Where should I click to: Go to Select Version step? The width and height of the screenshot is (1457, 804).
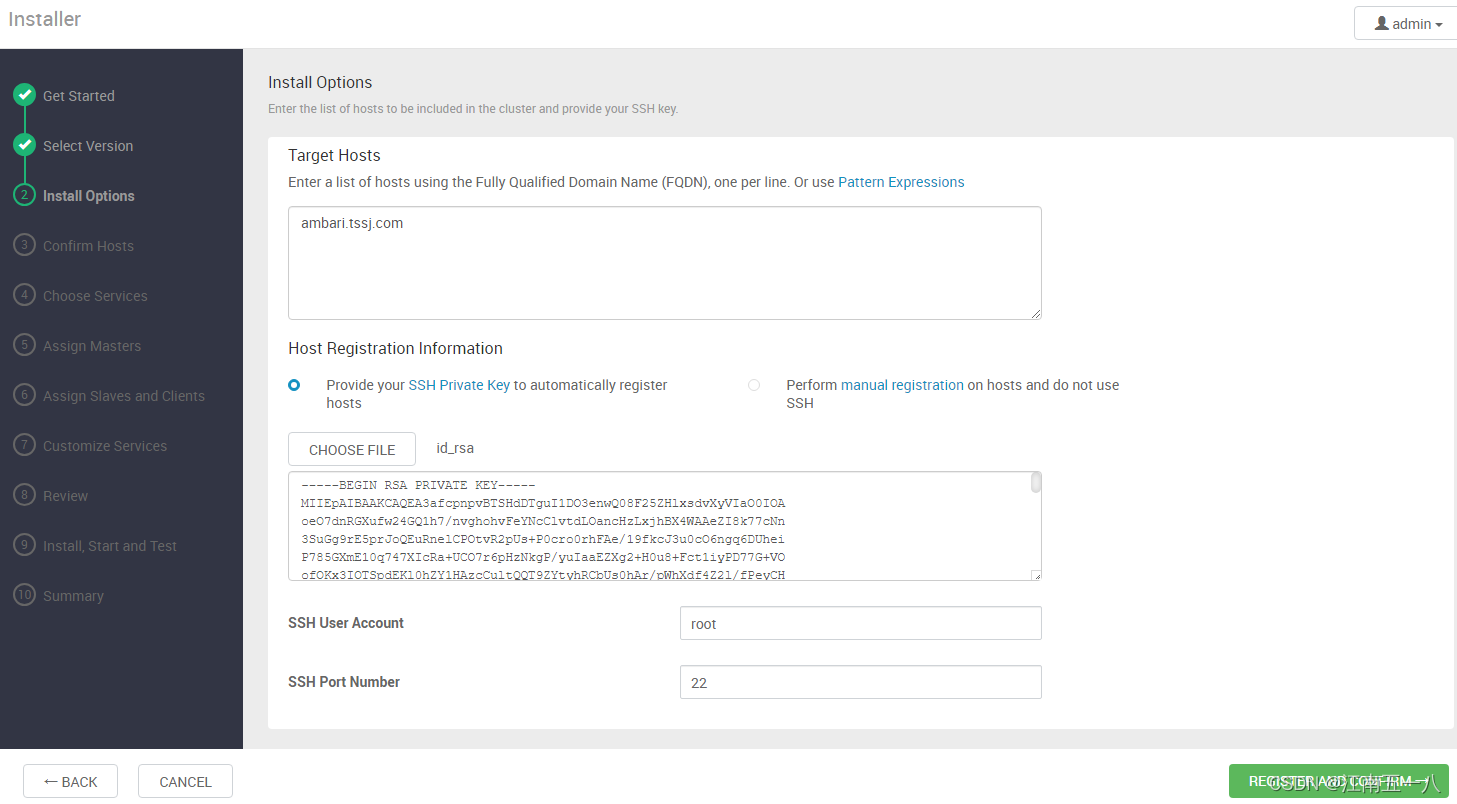pyautogui.click(x=88, y=146)
